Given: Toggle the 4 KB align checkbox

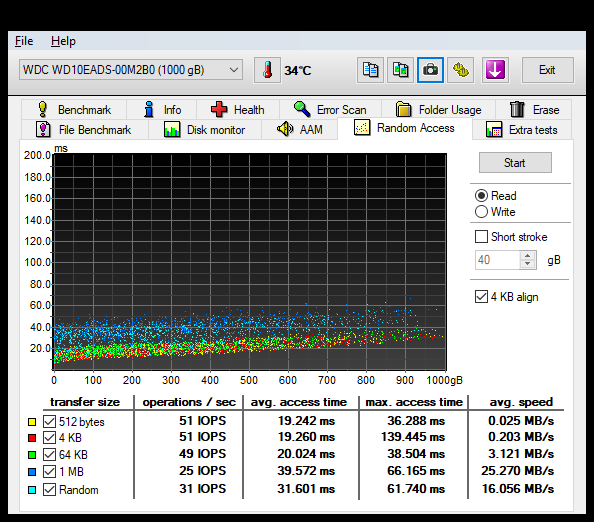Looking at the screenshot, I should click(481, 297).
